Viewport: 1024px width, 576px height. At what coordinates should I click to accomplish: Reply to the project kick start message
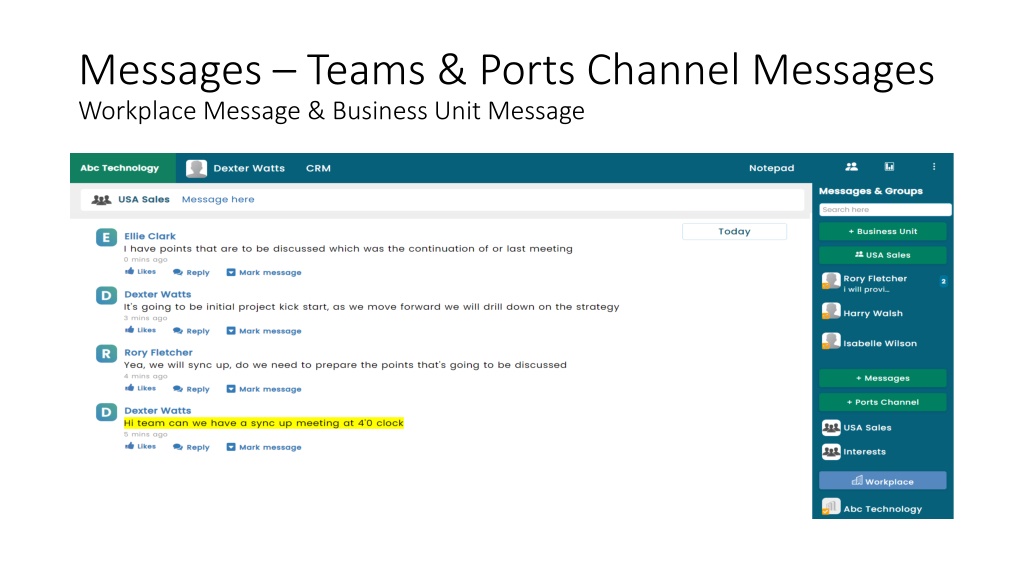pos(191,331)
